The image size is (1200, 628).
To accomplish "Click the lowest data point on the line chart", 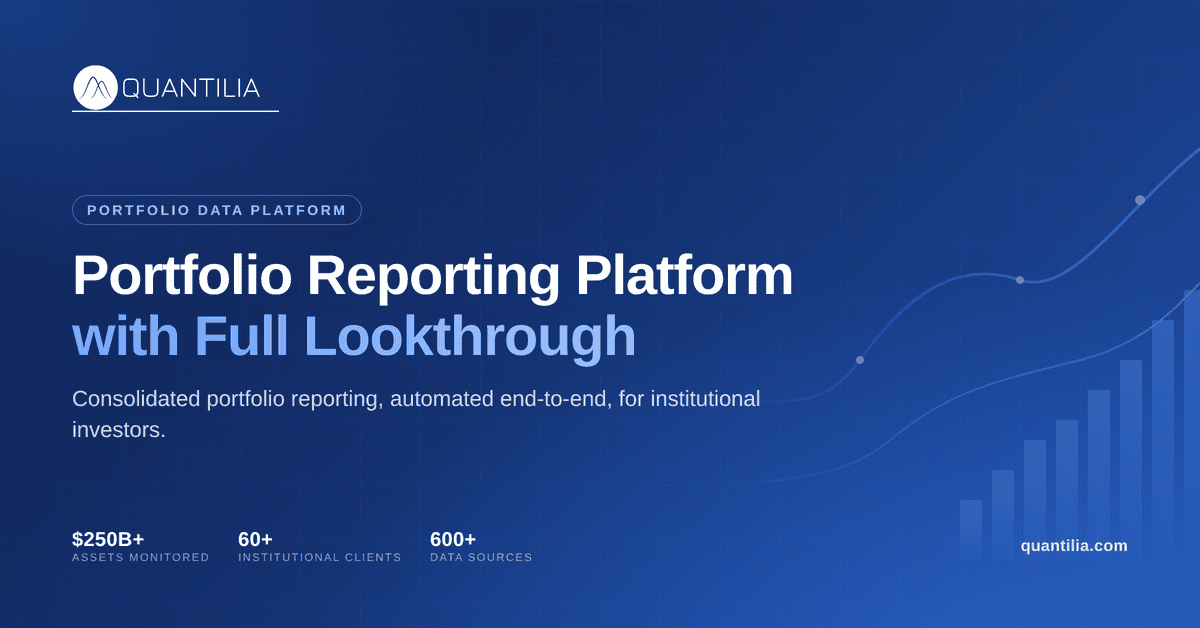I will click(x=860, y=360).
